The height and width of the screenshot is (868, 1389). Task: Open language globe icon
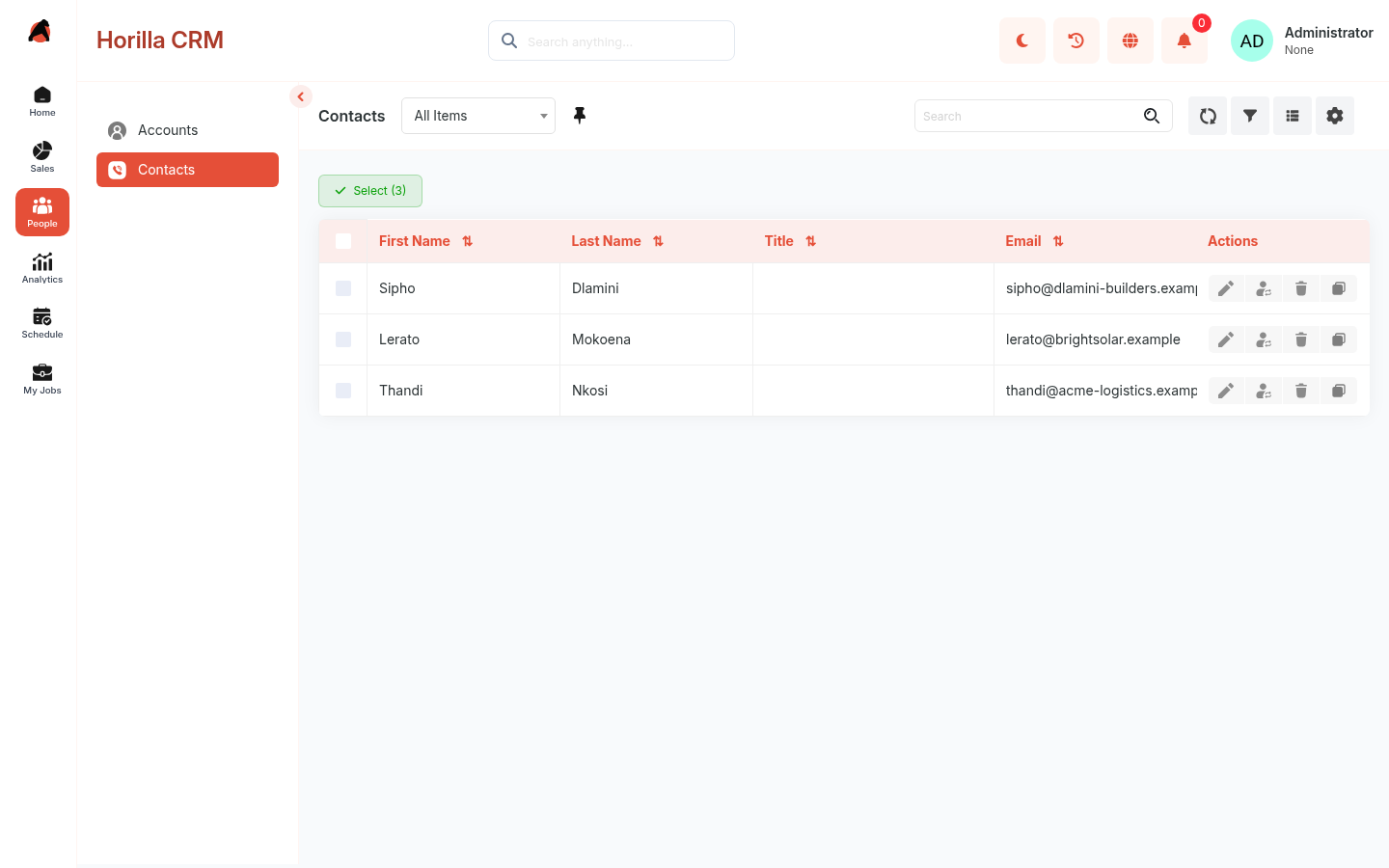pos(1130,41)
